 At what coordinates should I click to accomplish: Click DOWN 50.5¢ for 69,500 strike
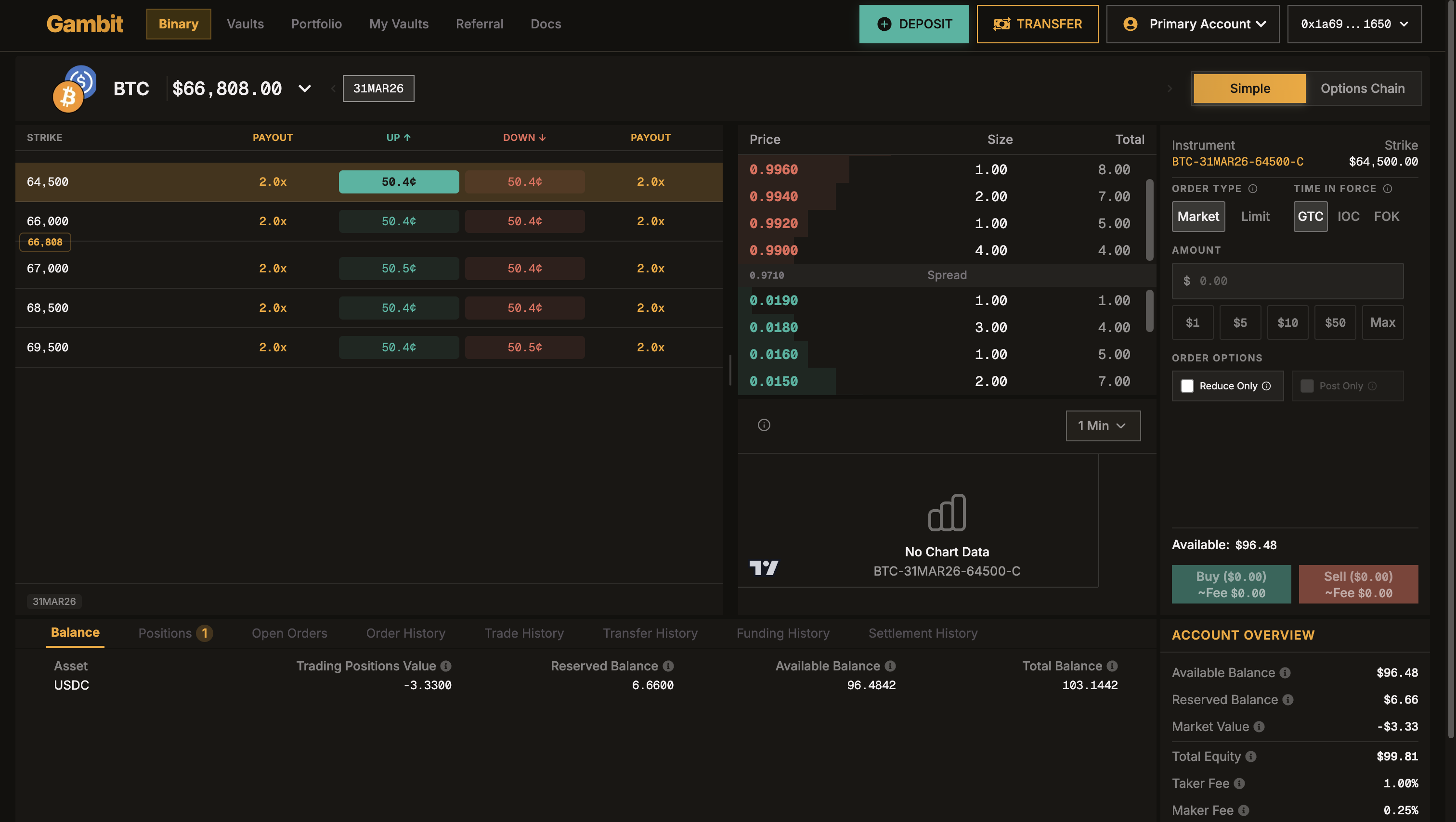tap(524, 347)
